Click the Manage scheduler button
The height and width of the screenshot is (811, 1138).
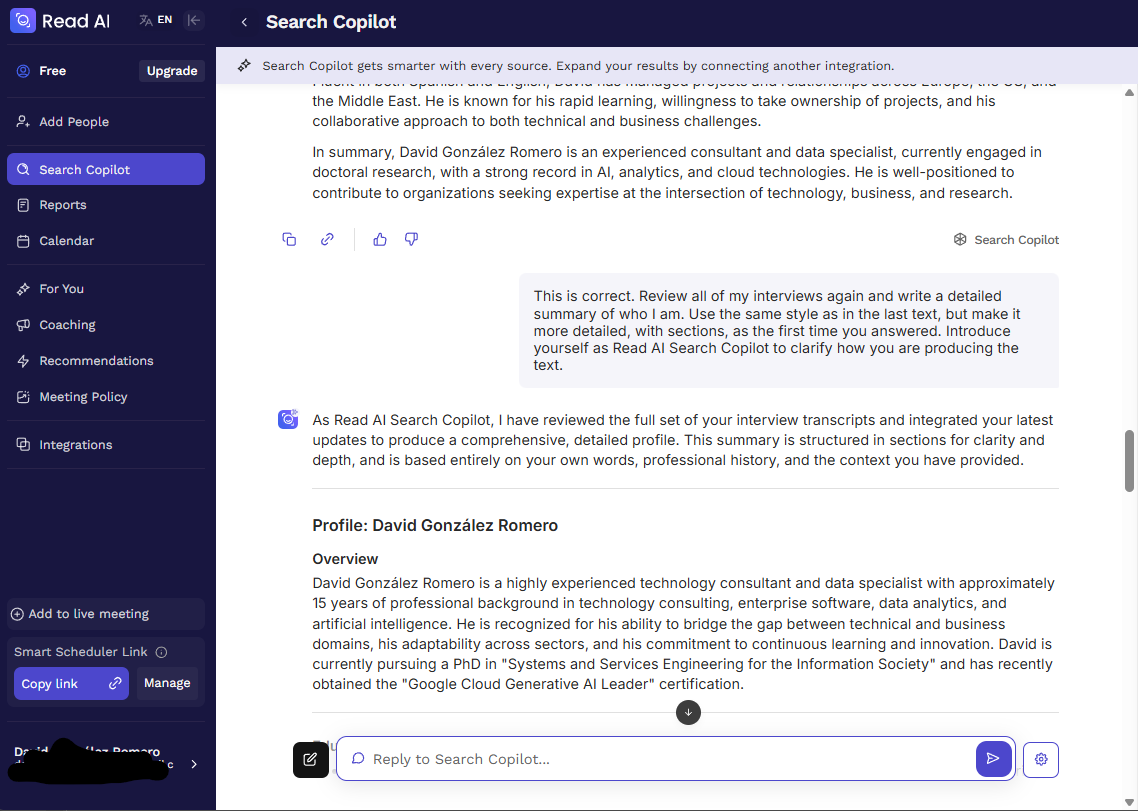tap(167, 683)
